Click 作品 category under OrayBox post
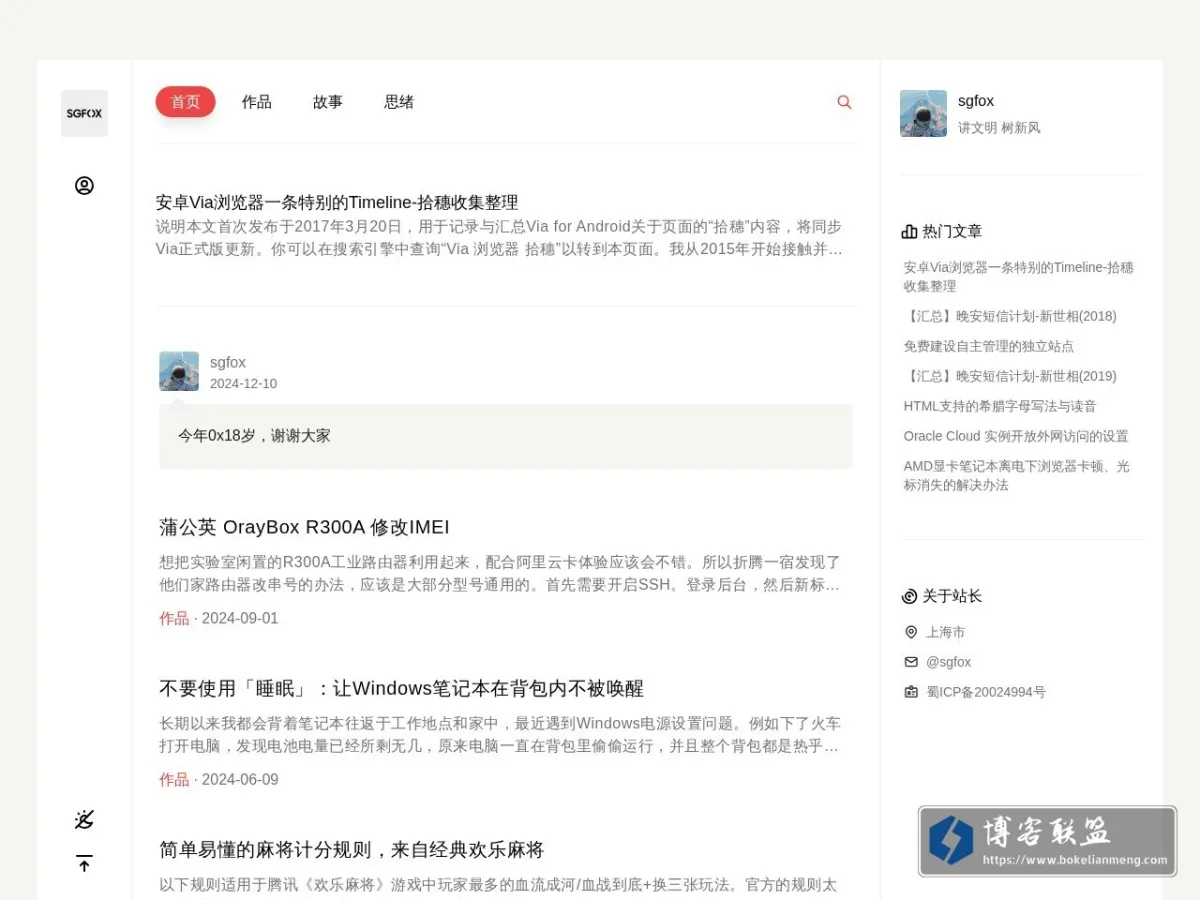The image size is (1200, 900). click(x=174, y=618)
